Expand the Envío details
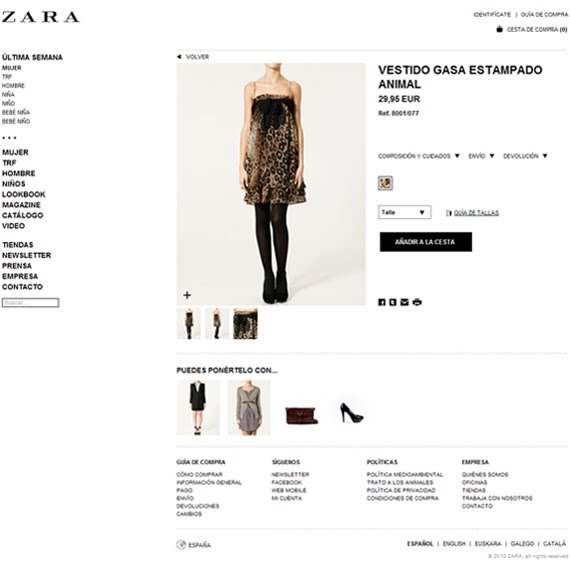 coord(481,156)
